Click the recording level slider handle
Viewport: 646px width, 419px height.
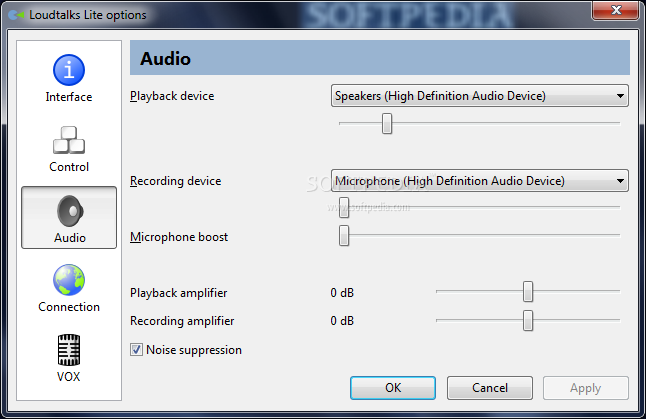click(x=344, y=207)
